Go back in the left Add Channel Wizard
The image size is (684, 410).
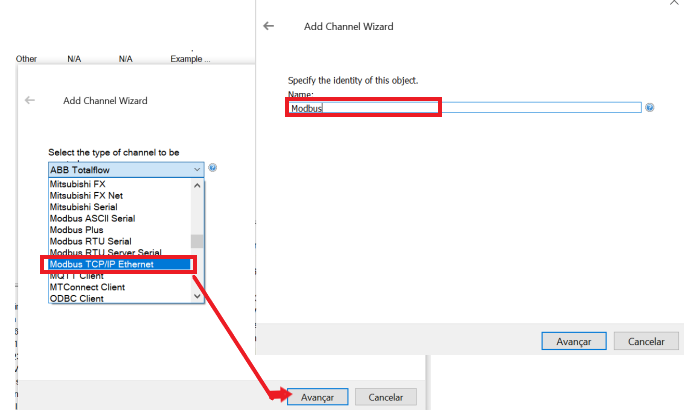[x=30, y=100]
